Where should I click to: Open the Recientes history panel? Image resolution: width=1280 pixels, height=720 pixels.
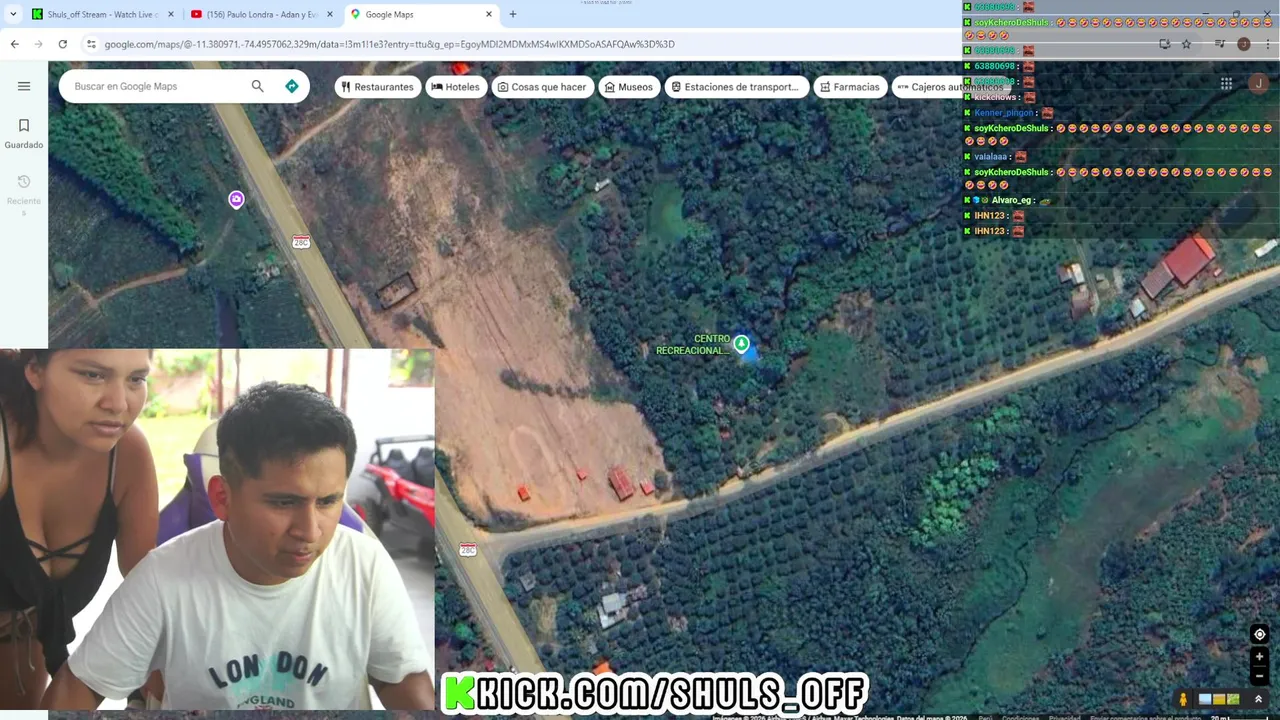[x=24, y=194]
